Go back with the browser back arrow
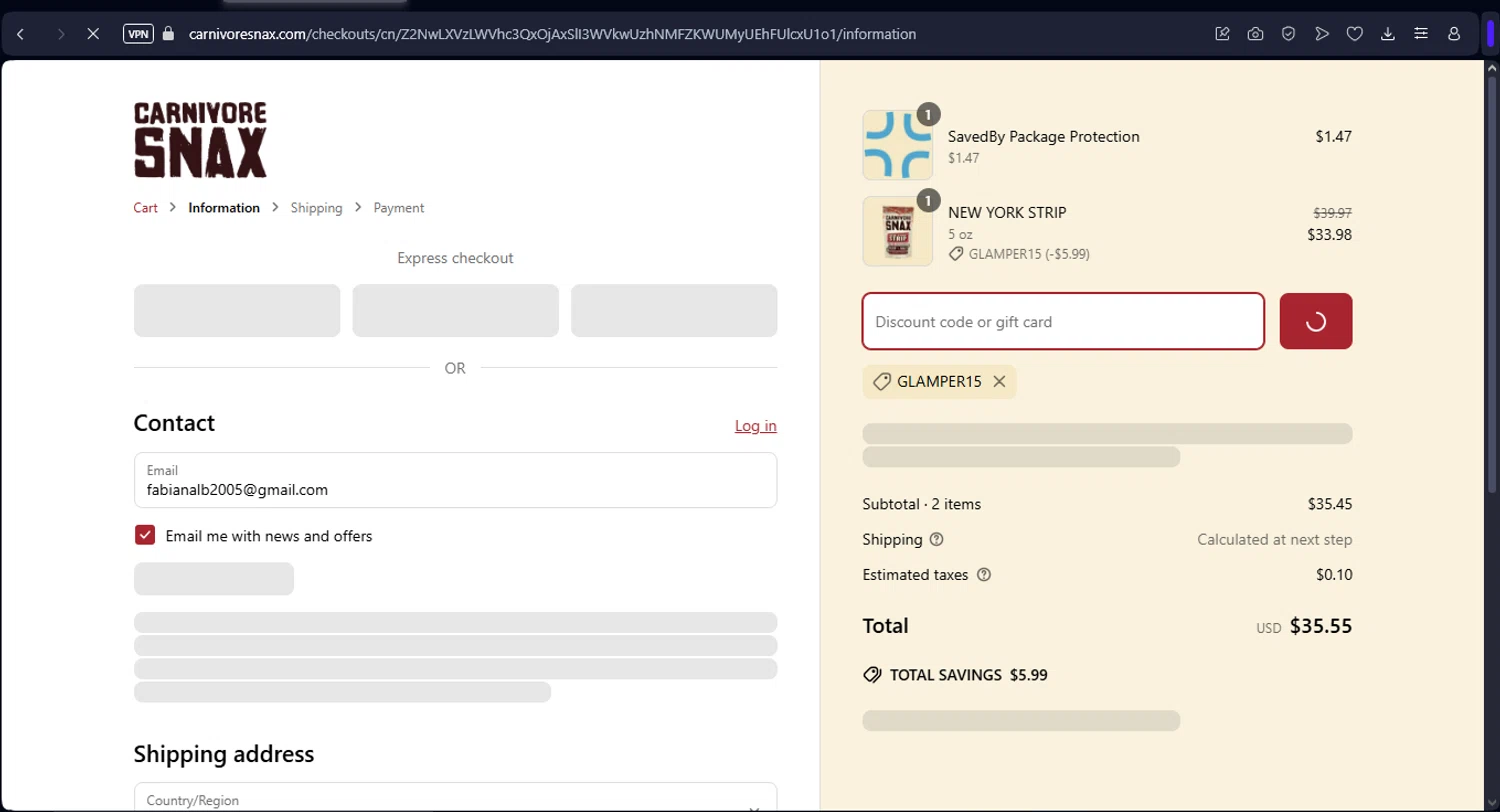The height and width of the screenshot is (812, 1500). tap(20, 34)
